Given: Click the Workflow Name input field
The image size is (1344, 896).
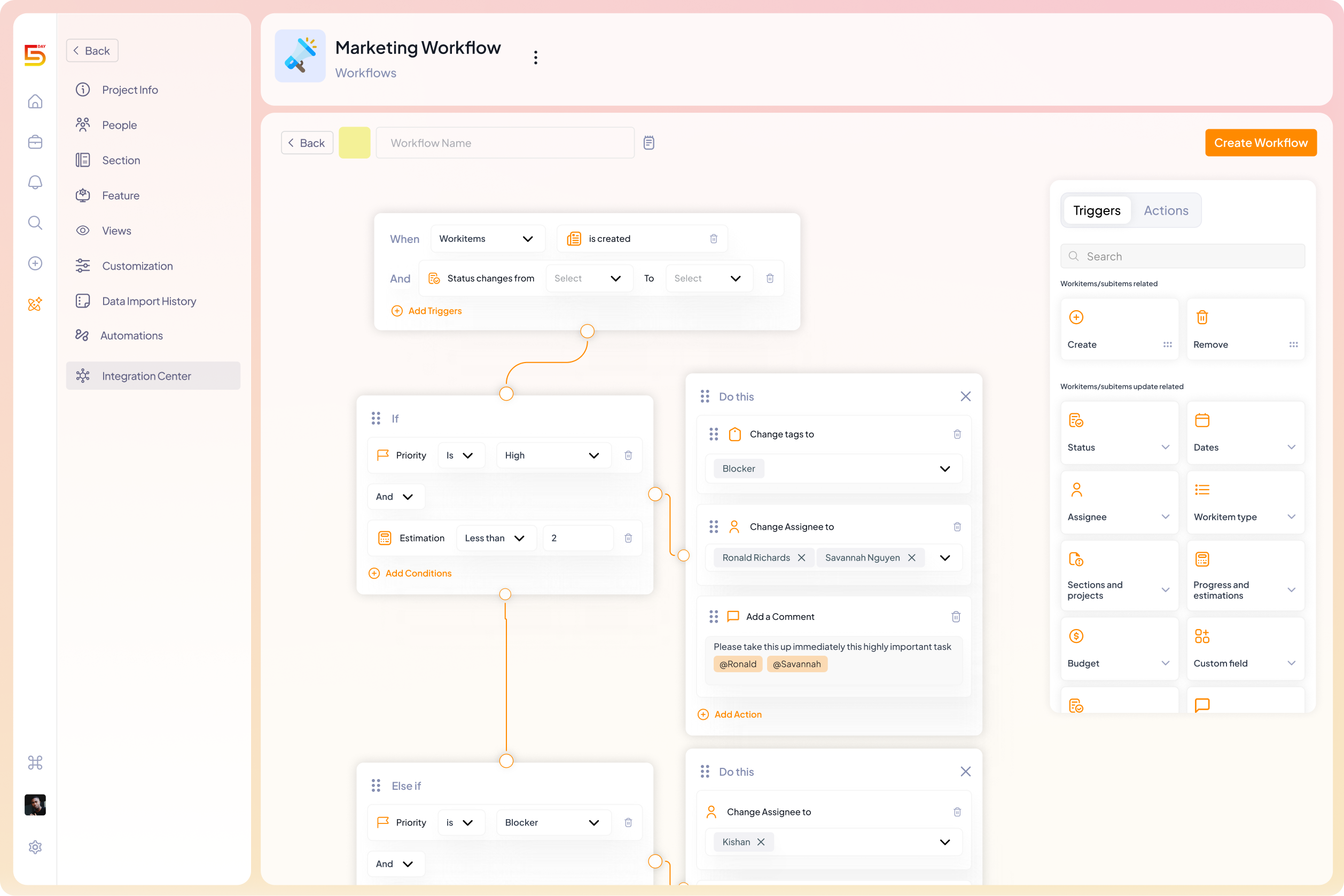Looking at the screenshot, I should [x=505, y=143].
